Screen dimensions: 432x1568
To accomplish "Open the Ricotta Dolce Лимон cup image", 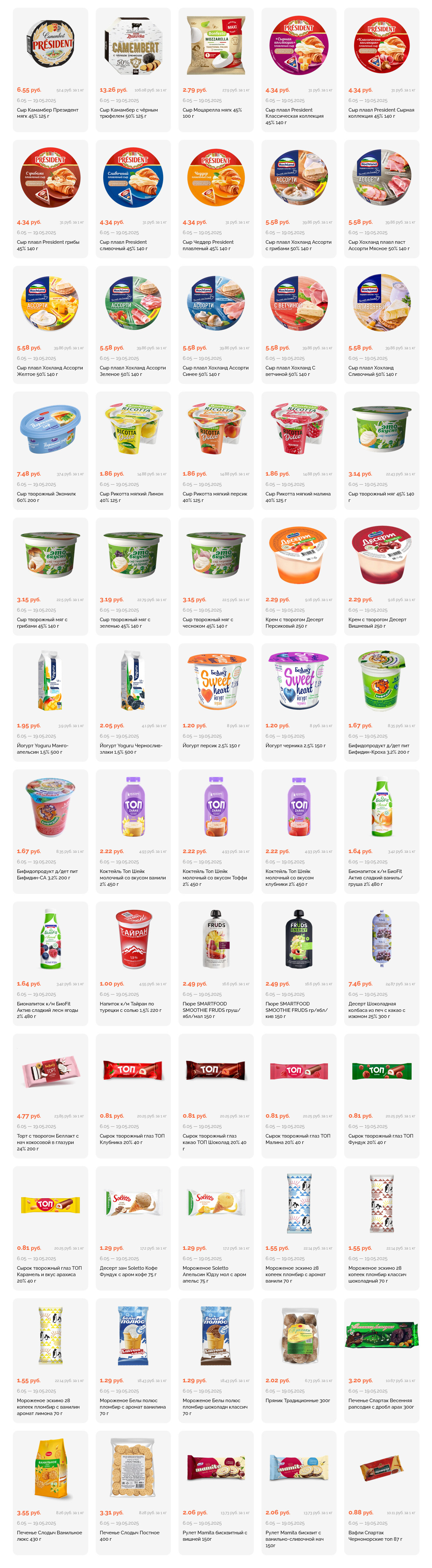I will point(133,429).
